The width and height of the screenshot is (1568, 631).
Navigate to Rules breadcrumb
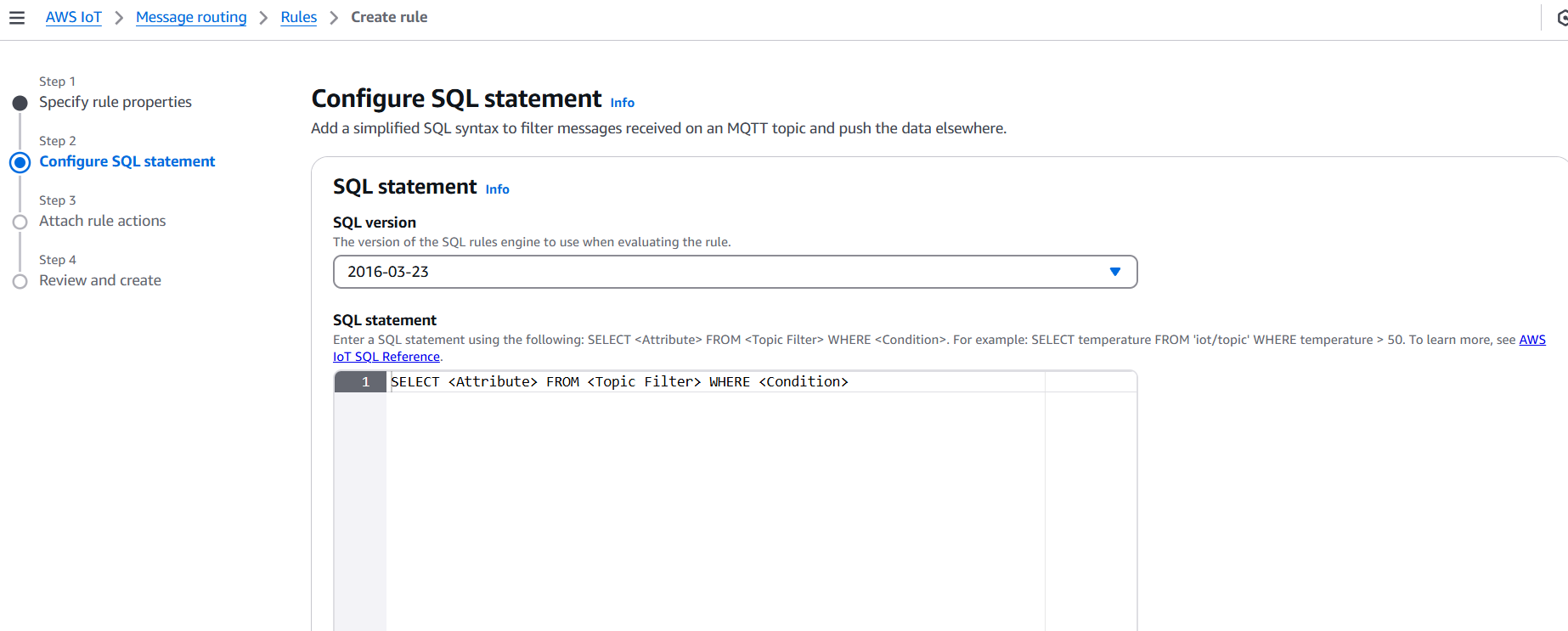coord(299,17)
